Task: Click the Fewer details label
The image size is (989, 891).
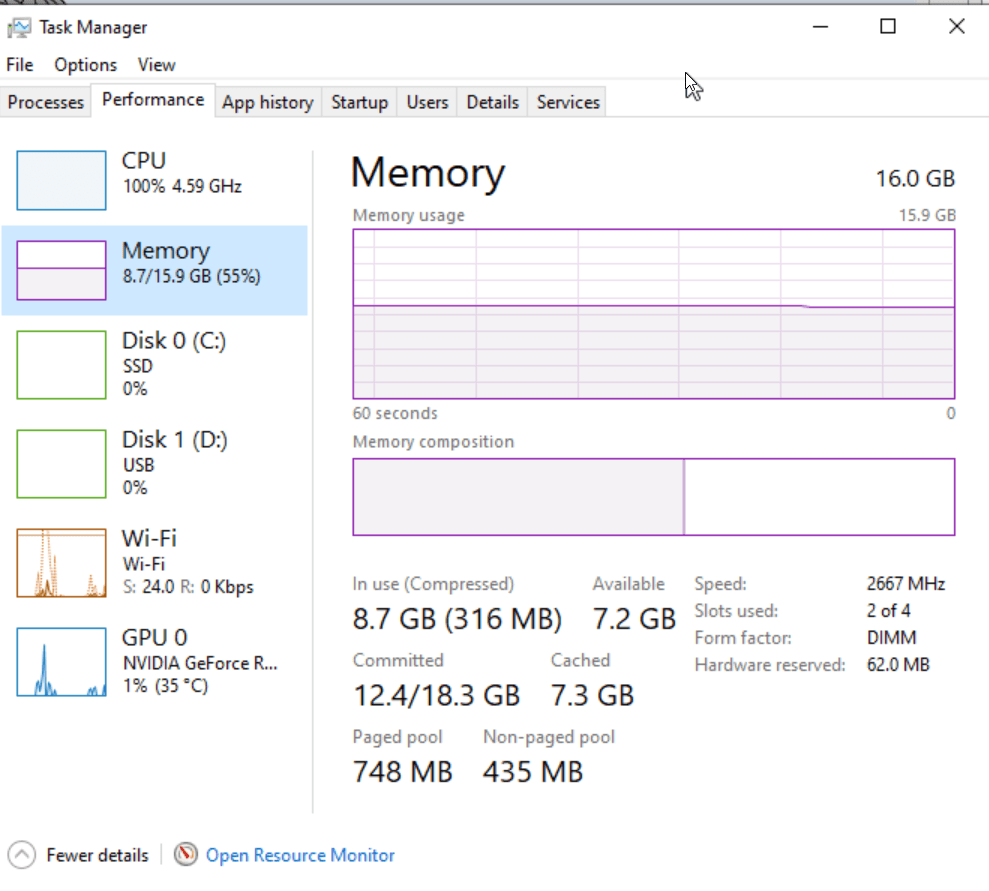Action: click(97, 855)
